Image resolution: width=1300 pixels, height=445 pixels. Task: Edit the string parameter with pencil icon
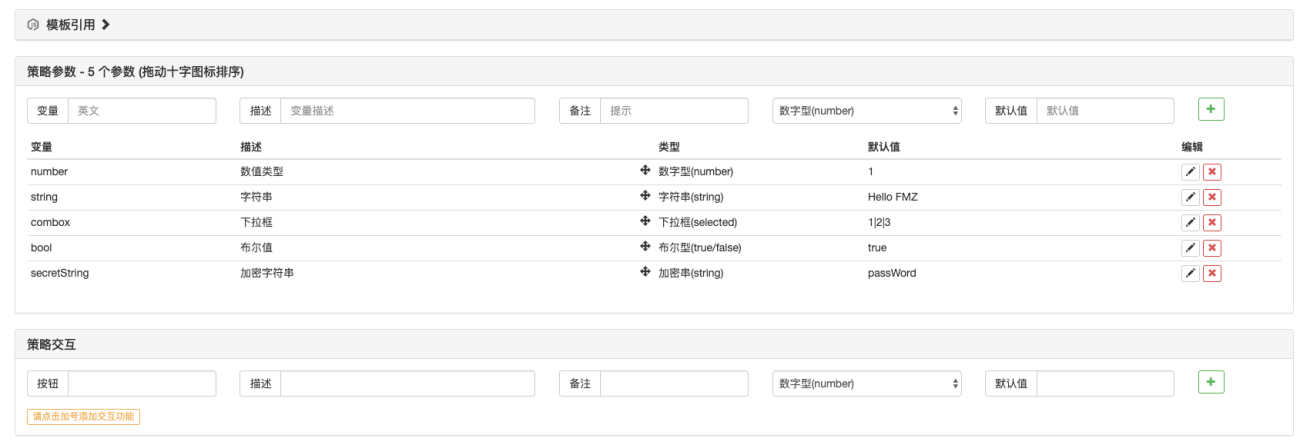1190,197
